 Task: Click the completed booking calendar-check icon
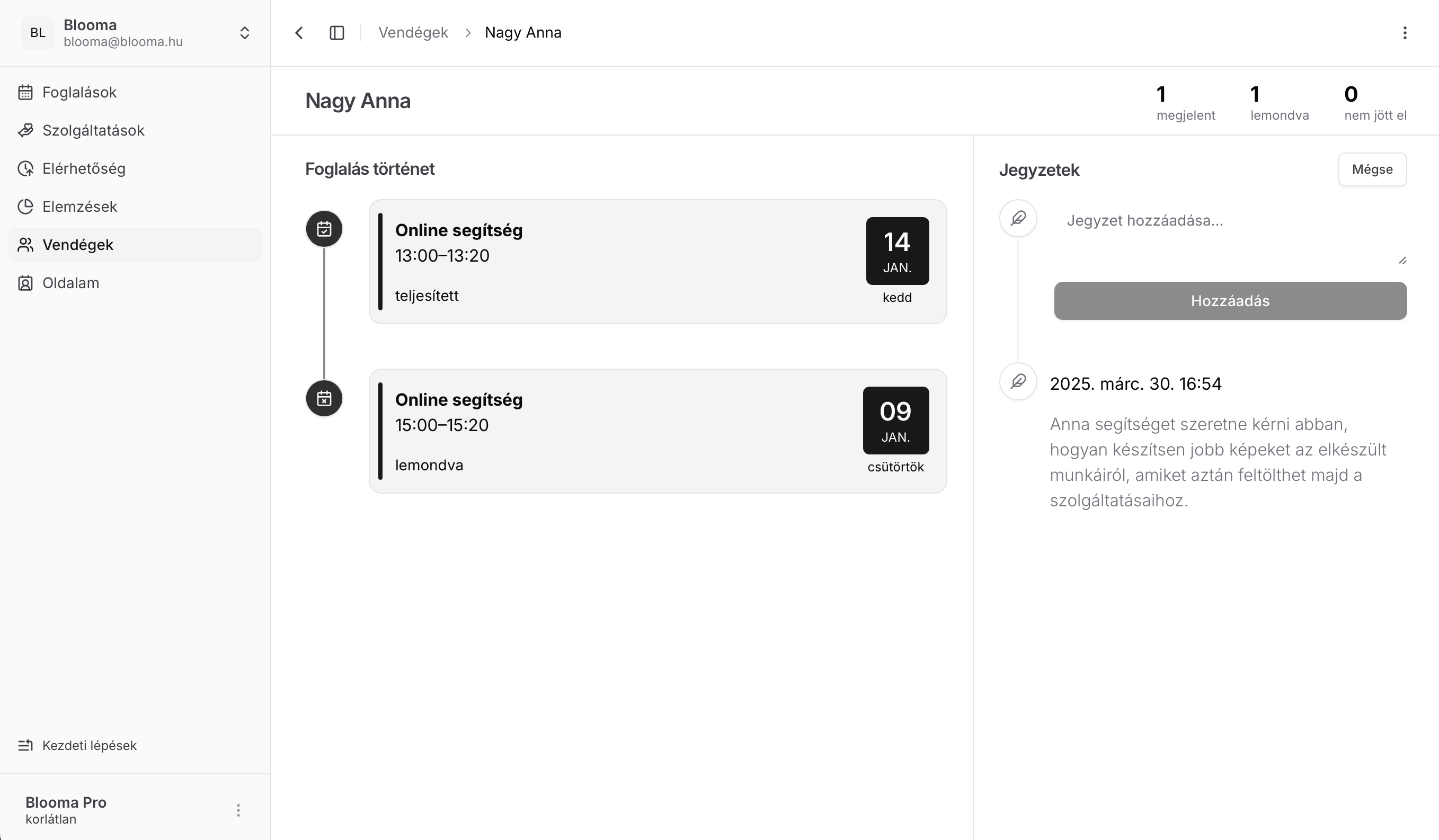(x=324, y=229)
